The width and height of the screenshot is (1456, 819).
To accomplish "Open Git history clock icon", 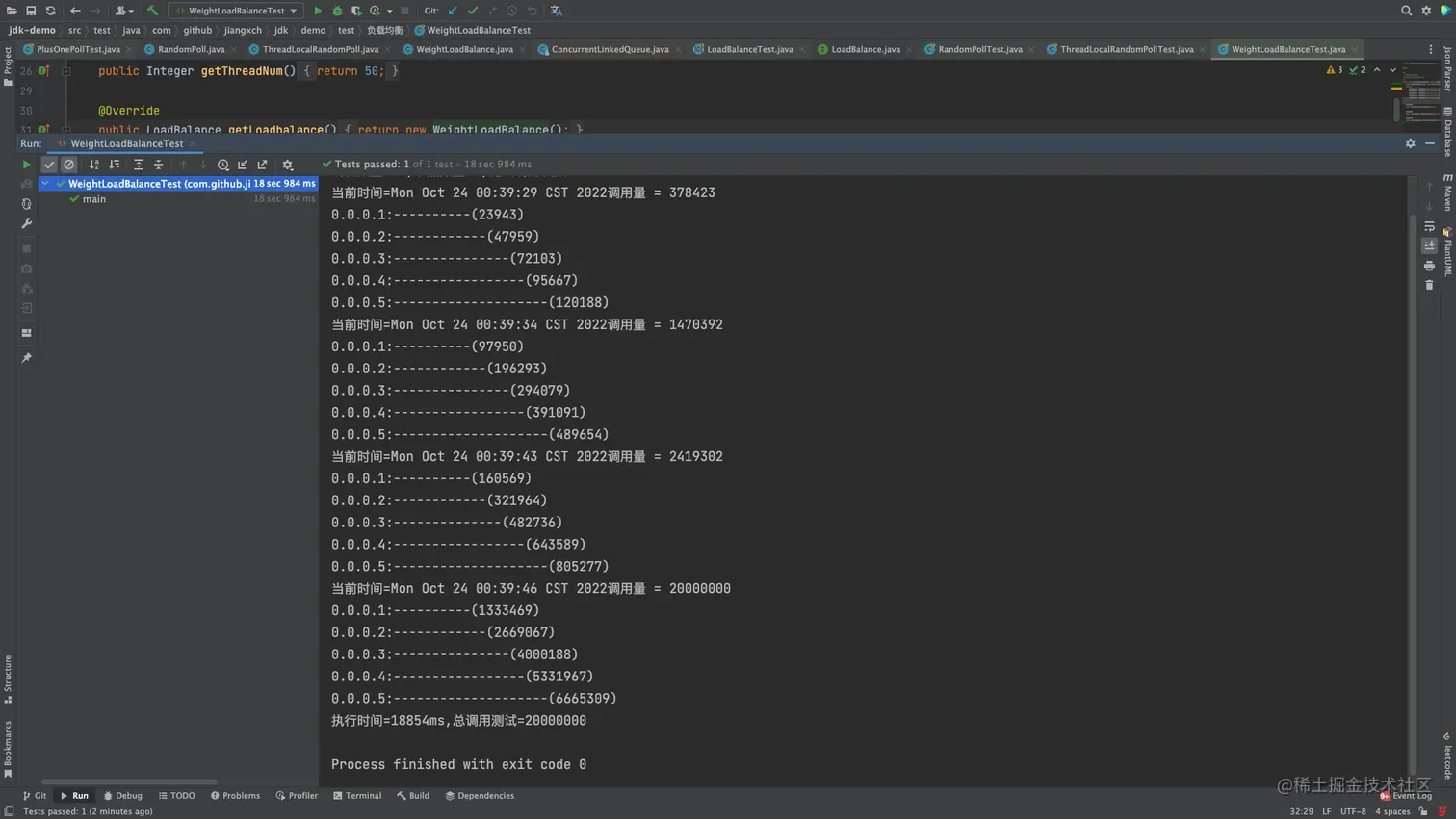I will tap(511, 11).
